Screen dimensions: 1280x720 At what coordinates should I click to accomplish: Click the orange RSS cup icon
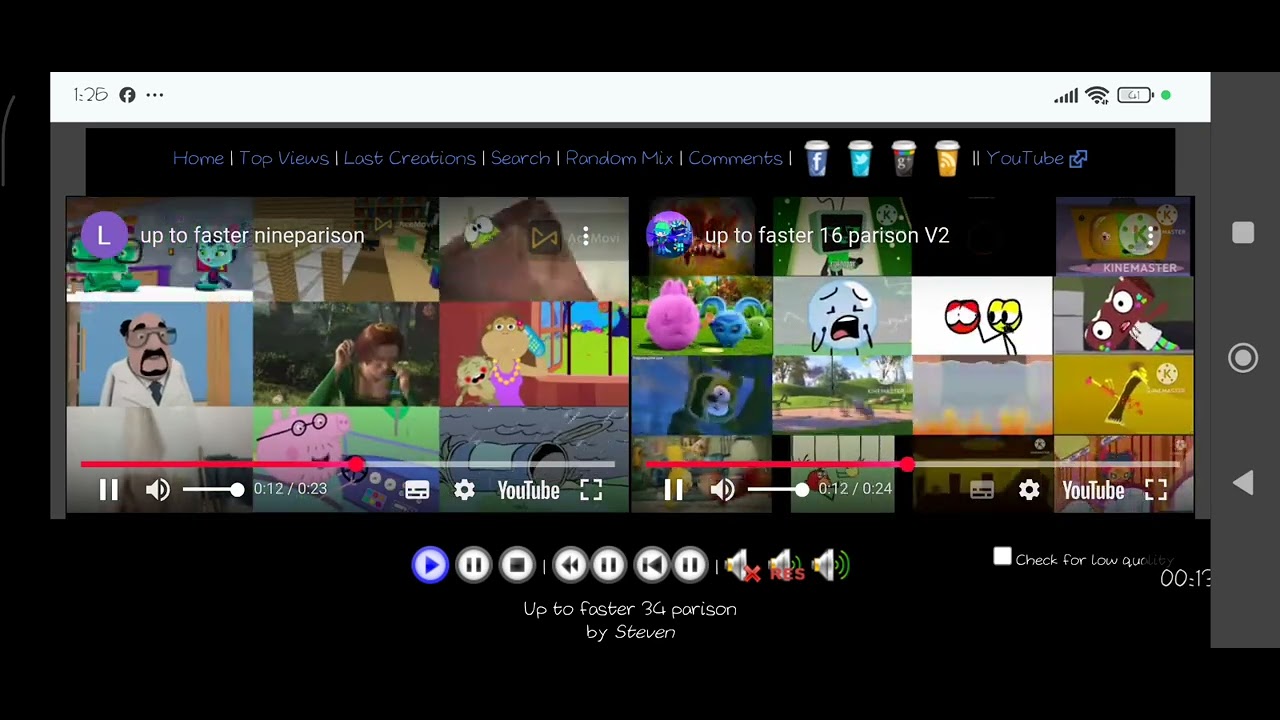pos(947,158)
